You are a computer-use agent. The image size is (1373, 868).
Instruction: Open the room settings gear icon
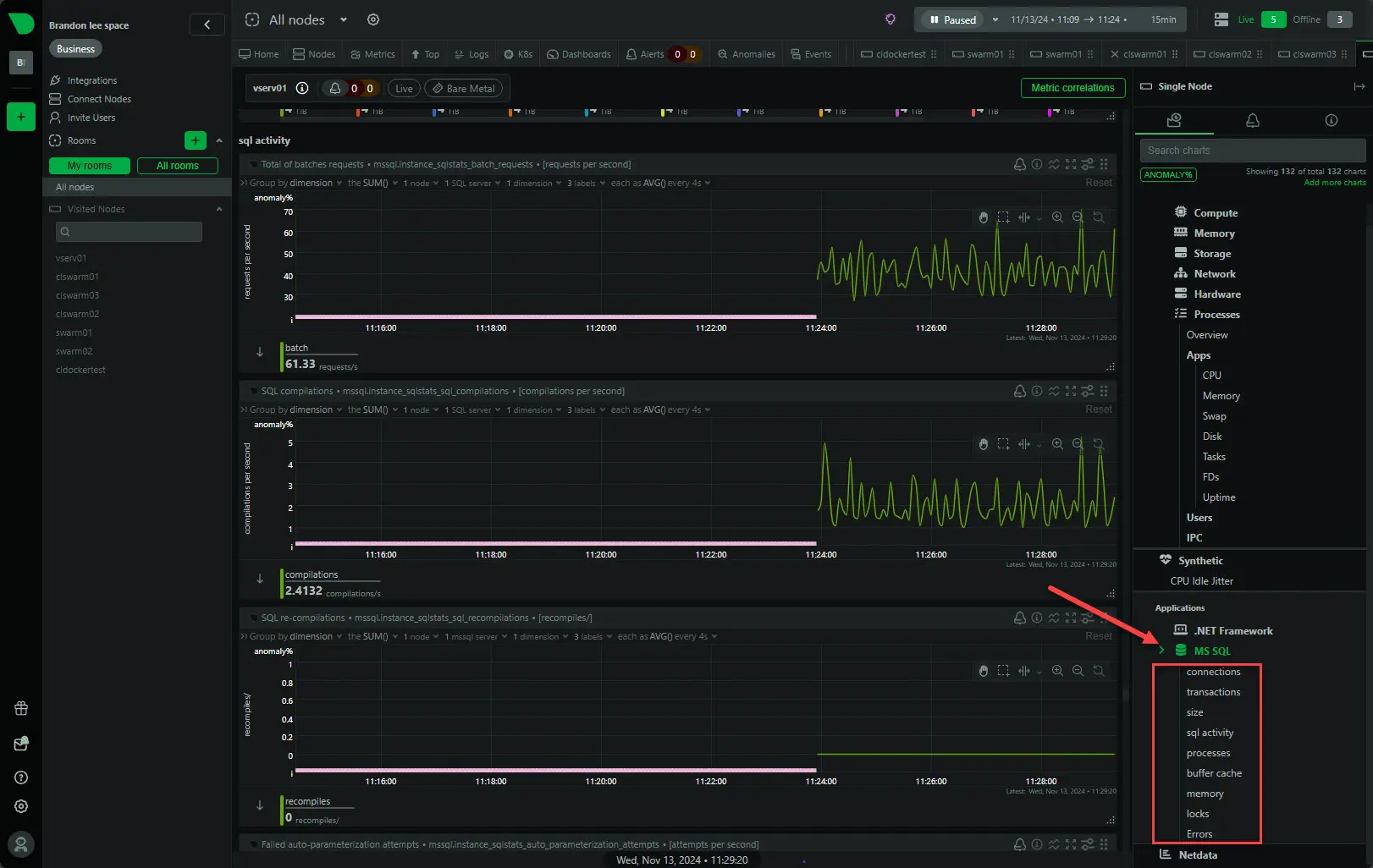click(373, 19)
